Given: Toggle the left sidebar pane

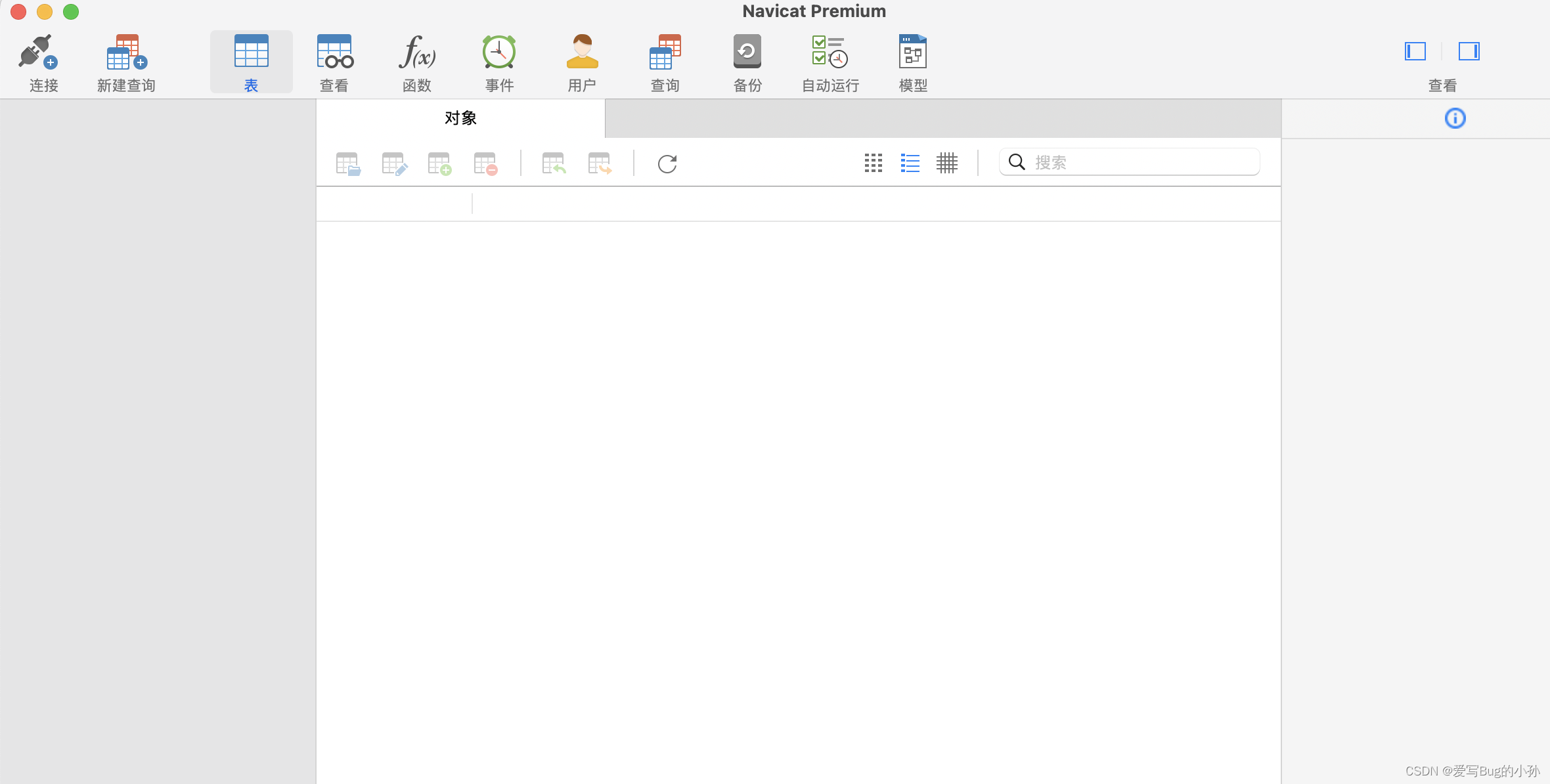Looking at the screenshot, I should pos(1415,51).
